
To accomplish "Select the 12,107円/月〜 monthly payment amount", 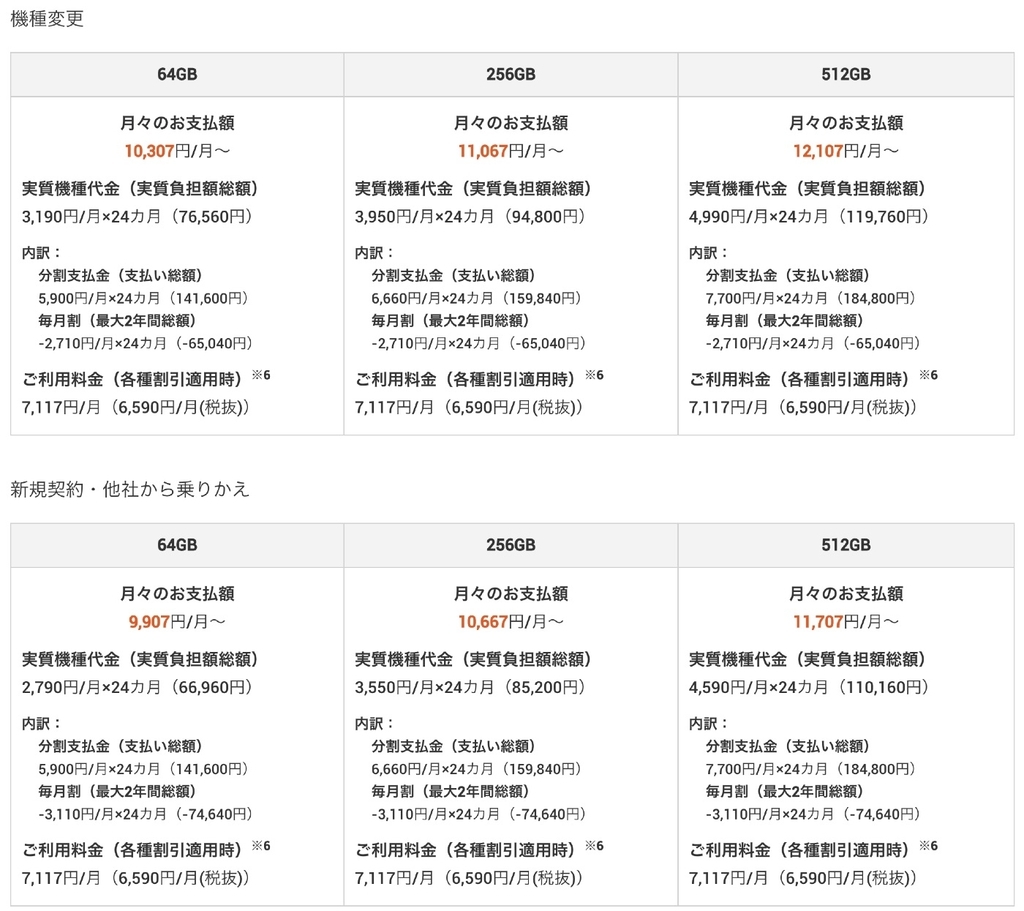I will [x=846, y=152].
